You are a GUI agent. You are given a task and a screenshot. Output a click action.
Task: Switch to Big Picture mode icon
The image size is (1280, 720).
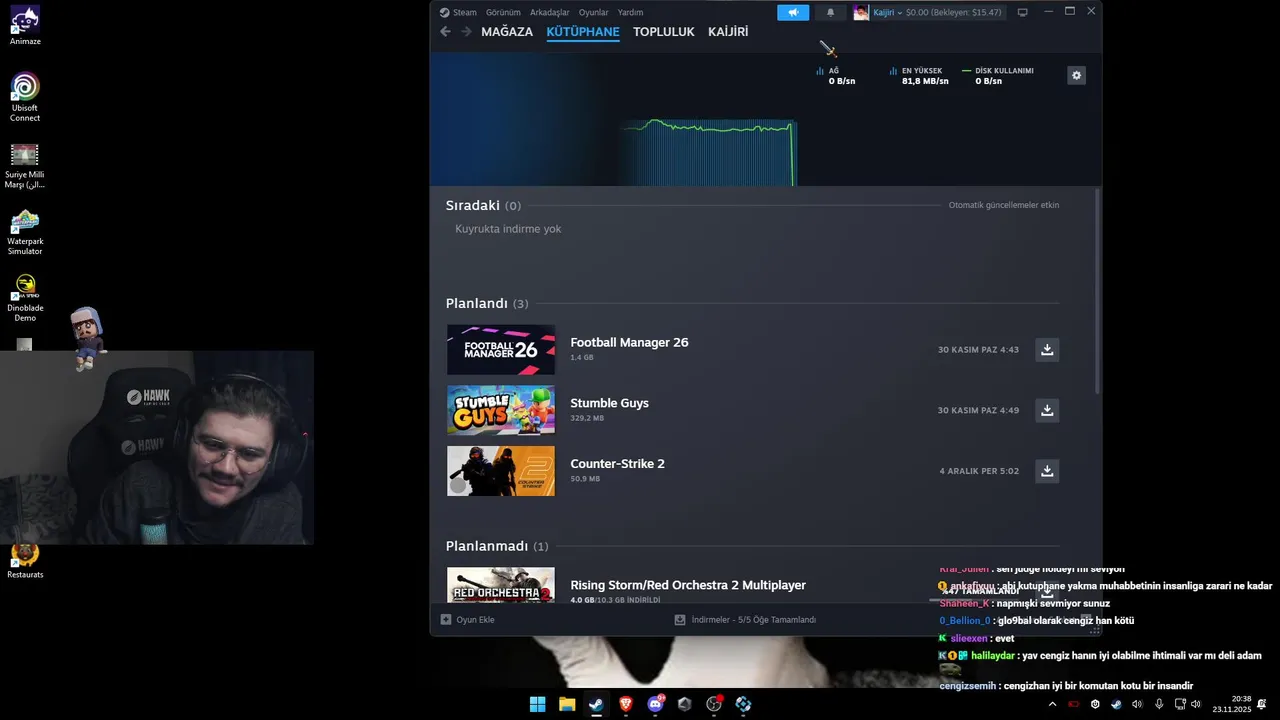1022,12
